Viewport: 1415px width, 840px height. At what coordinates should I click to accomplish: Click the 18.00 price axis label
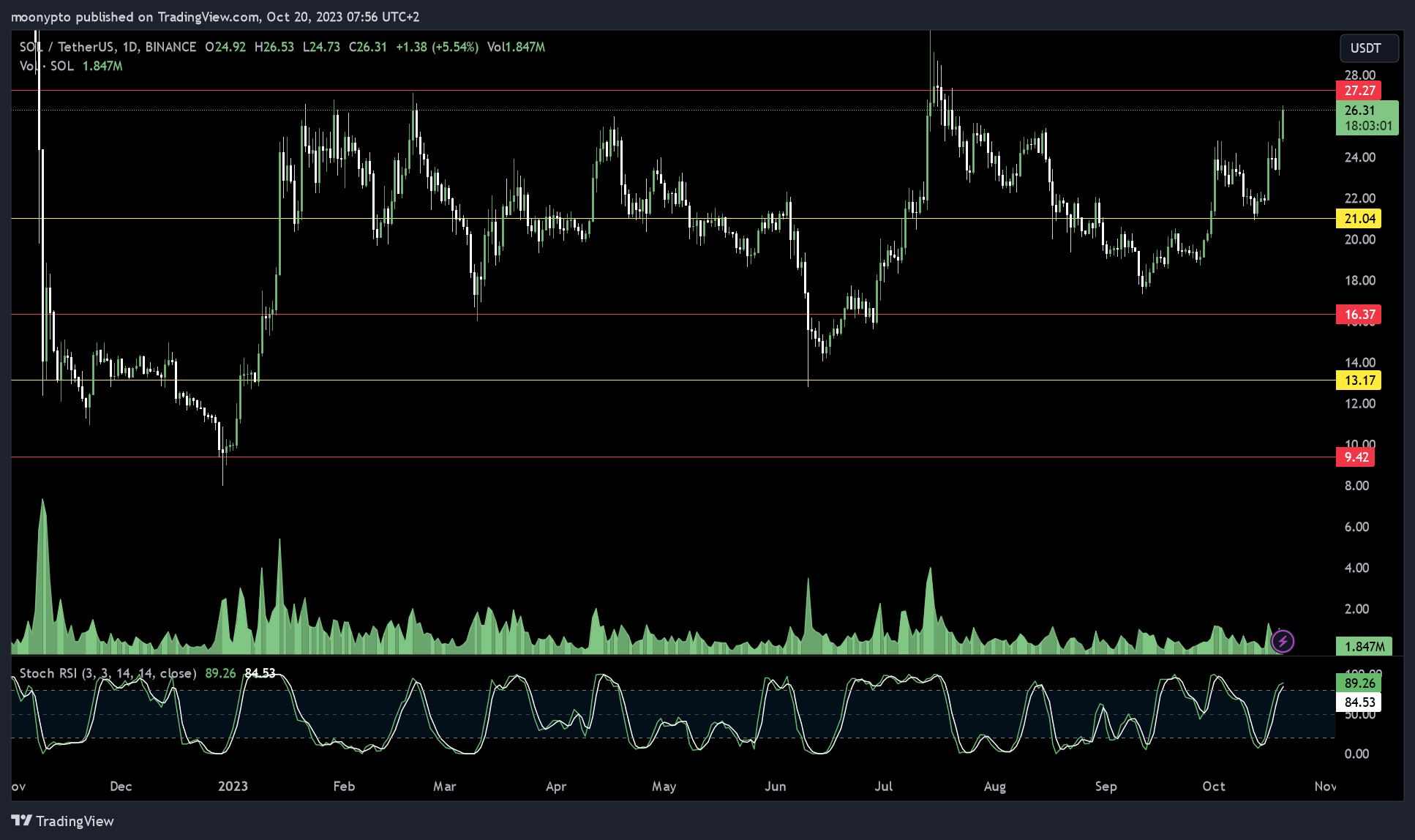point(1360,280)
